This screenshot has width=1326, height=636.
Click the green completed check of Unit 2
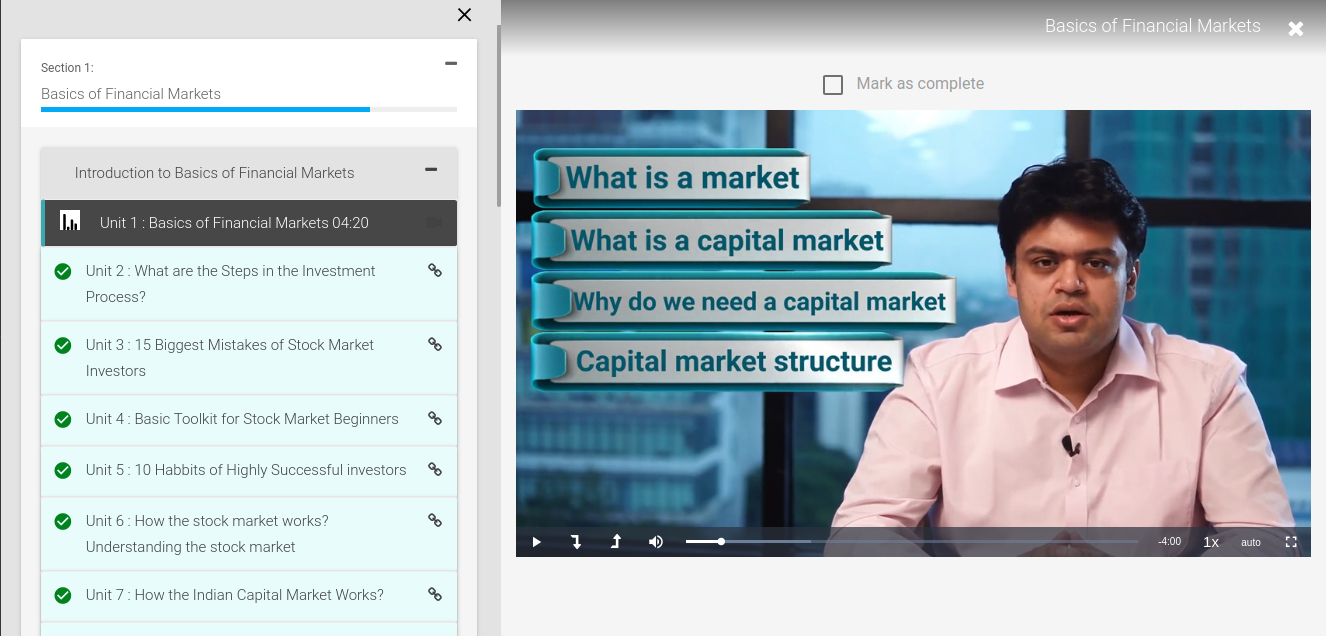coord(63,271)
